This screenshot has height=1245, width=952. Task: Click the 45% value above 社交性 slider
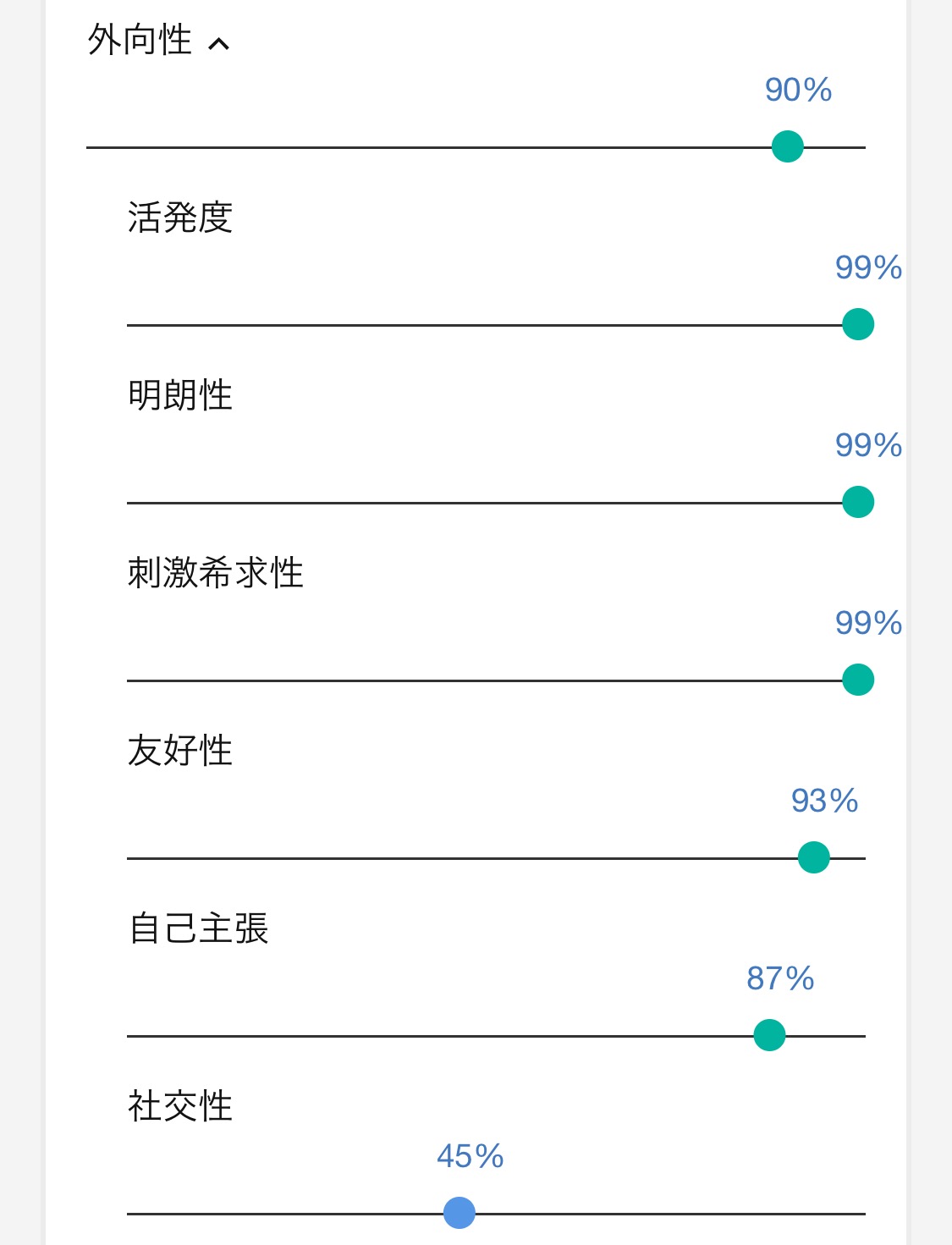point(470,1156)
